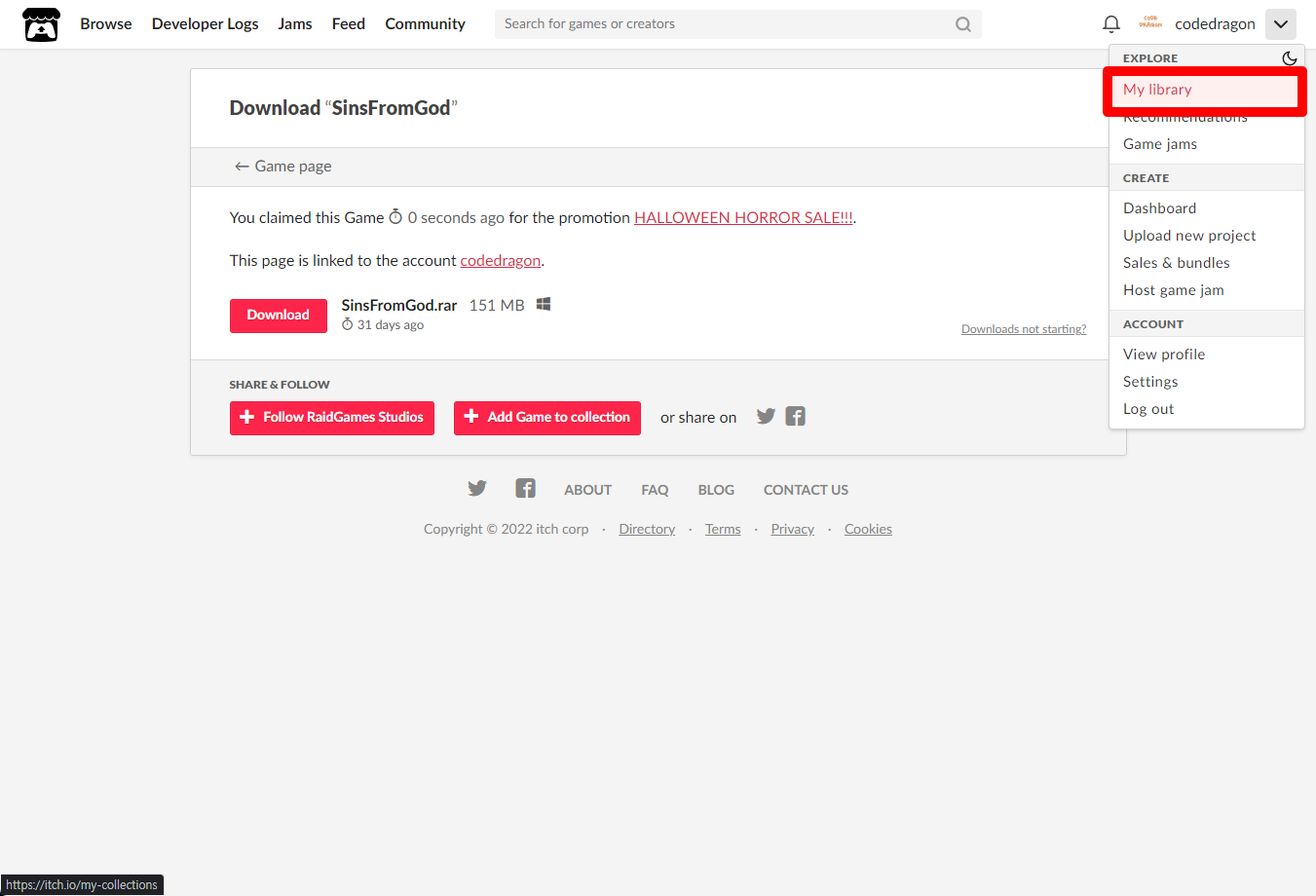Open BLOG in footer

click(x=716, y=490)
